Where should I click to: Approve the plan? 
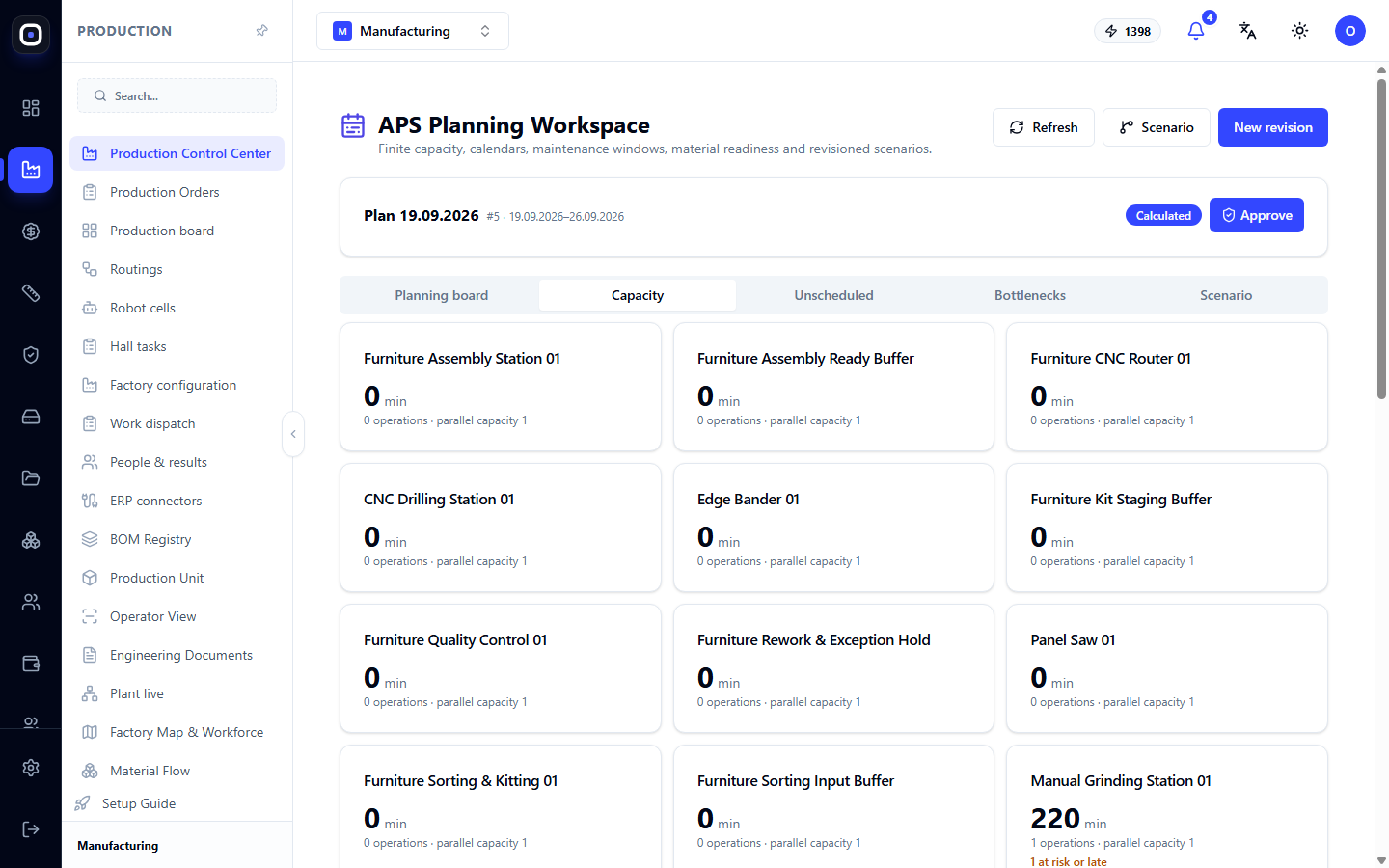click(1257, 215)
